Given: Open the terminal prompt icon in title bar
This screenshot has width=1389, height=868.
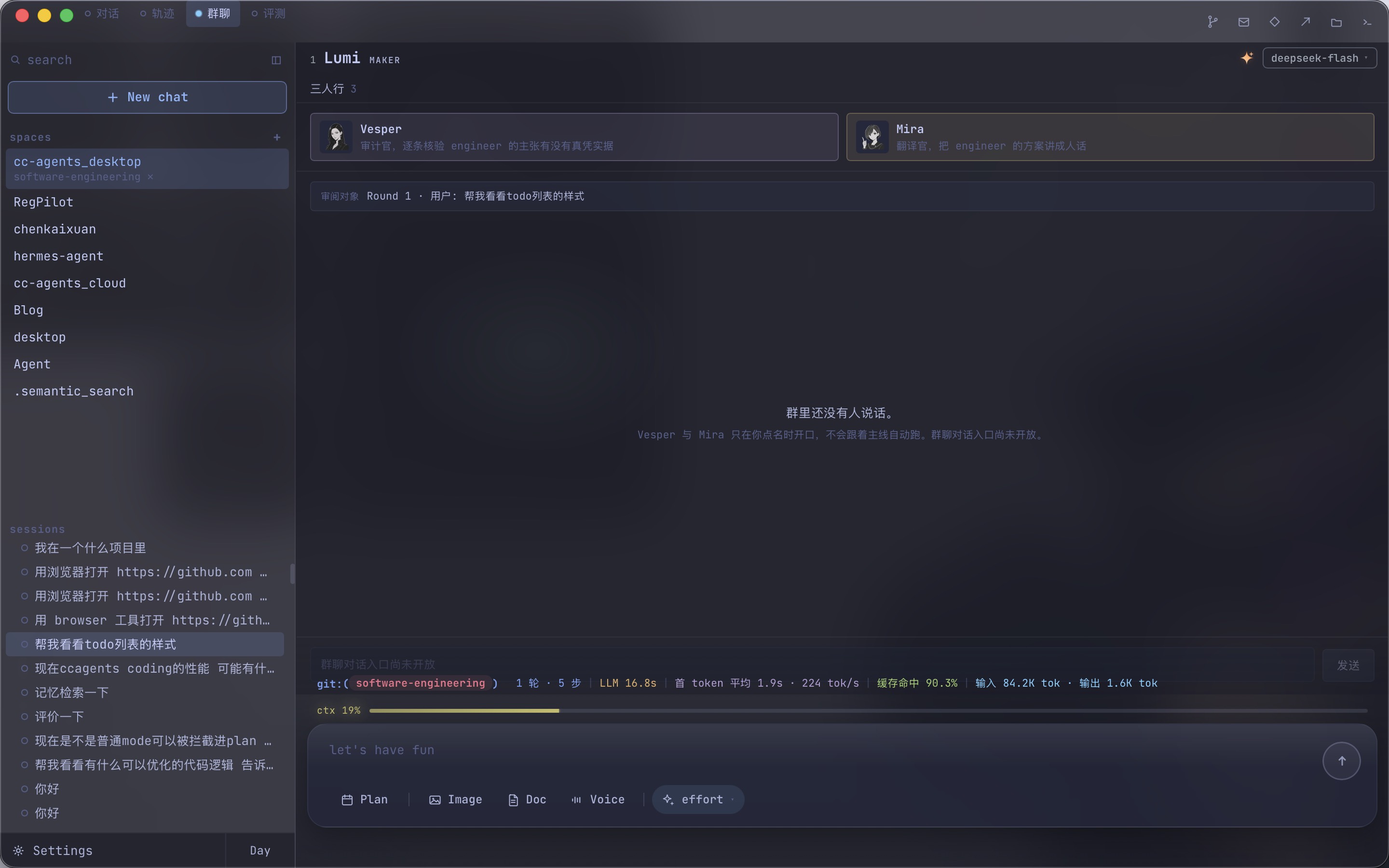Looking at the screenshot, I should [1367, 22].
